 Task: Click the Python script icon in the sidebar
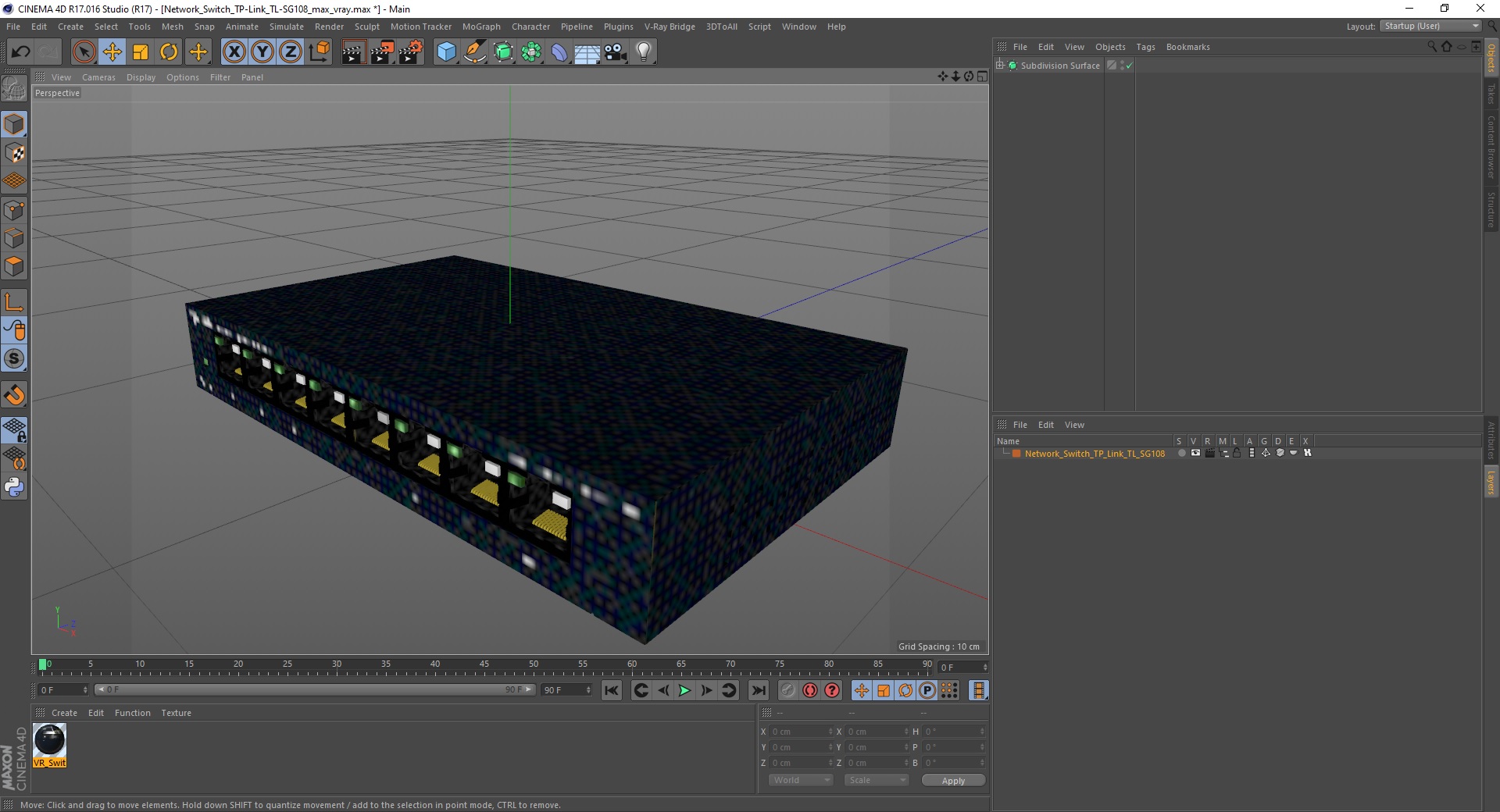(x=14, y=487)
